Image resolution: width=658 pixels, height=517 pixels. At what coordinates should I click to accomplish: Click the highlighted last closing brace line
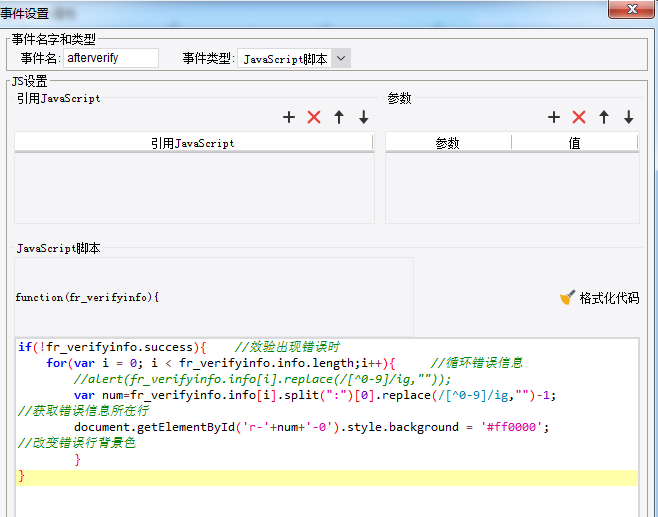coord(327,478)
